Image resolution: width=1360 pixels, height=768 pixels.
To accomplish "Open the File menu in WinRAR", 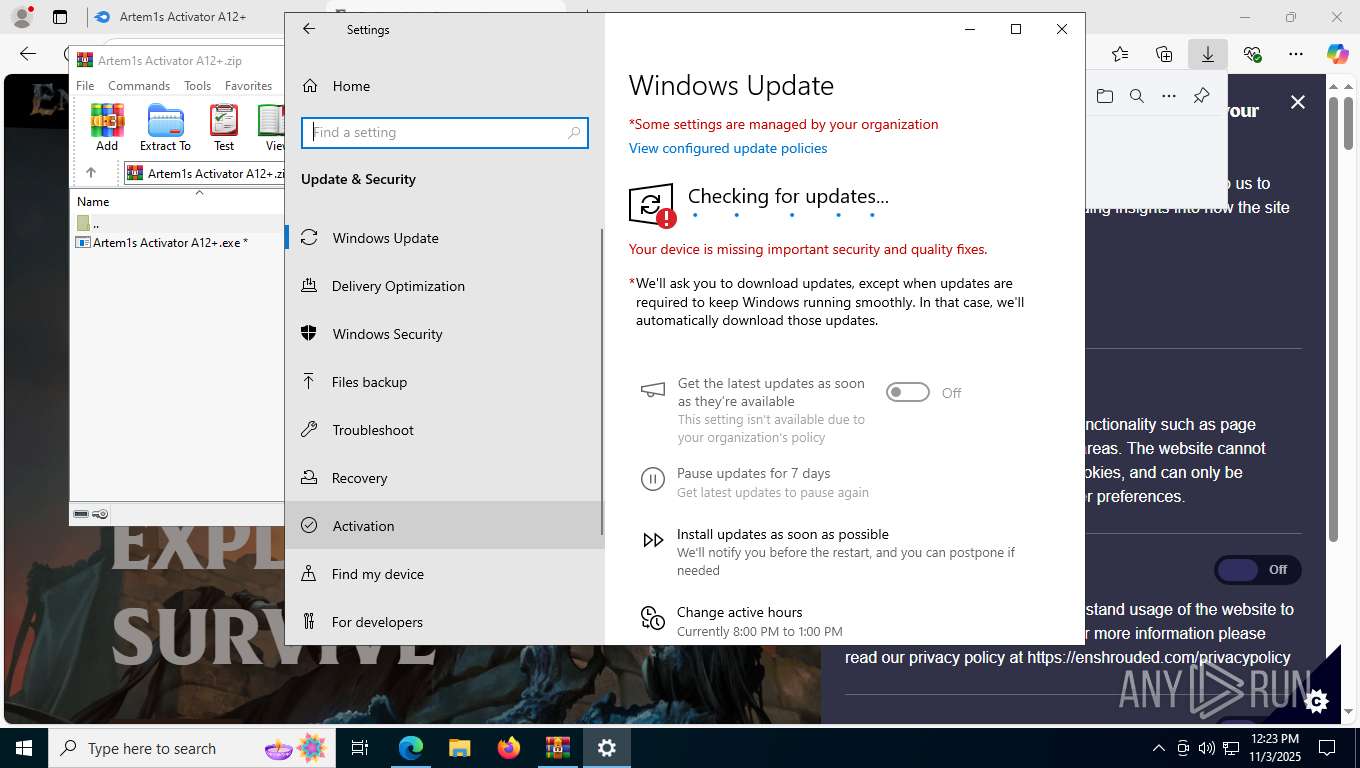I will pyautogui.click(x=85, y=86).
